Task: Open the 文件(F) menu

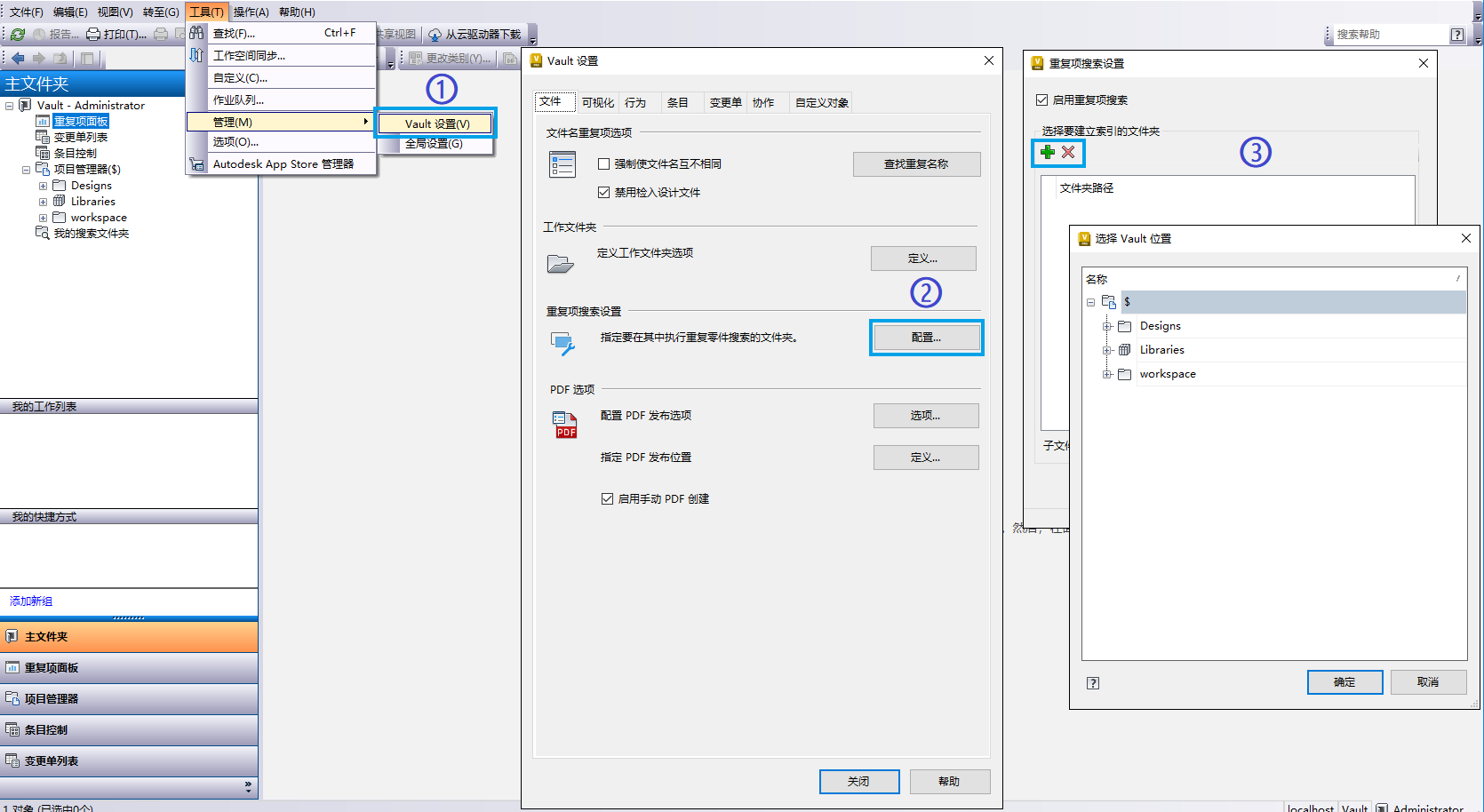Action: click(x=26, y=12)
